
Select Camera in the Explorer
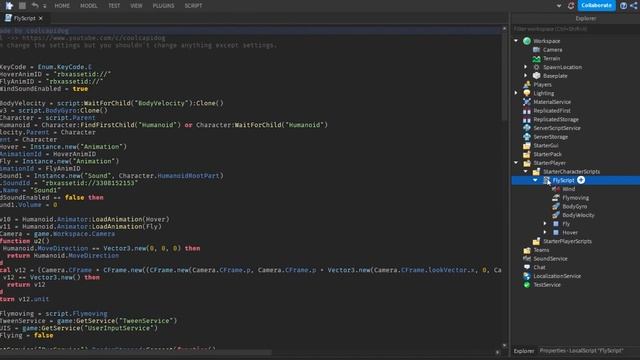(552, 50)
